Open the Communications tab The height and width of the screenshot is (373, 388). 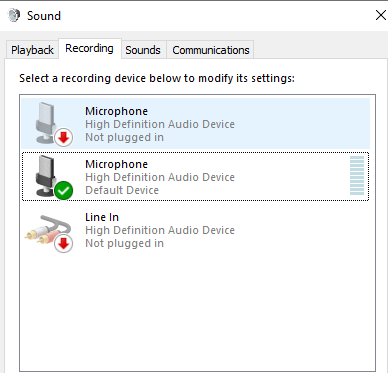[211, 50]
